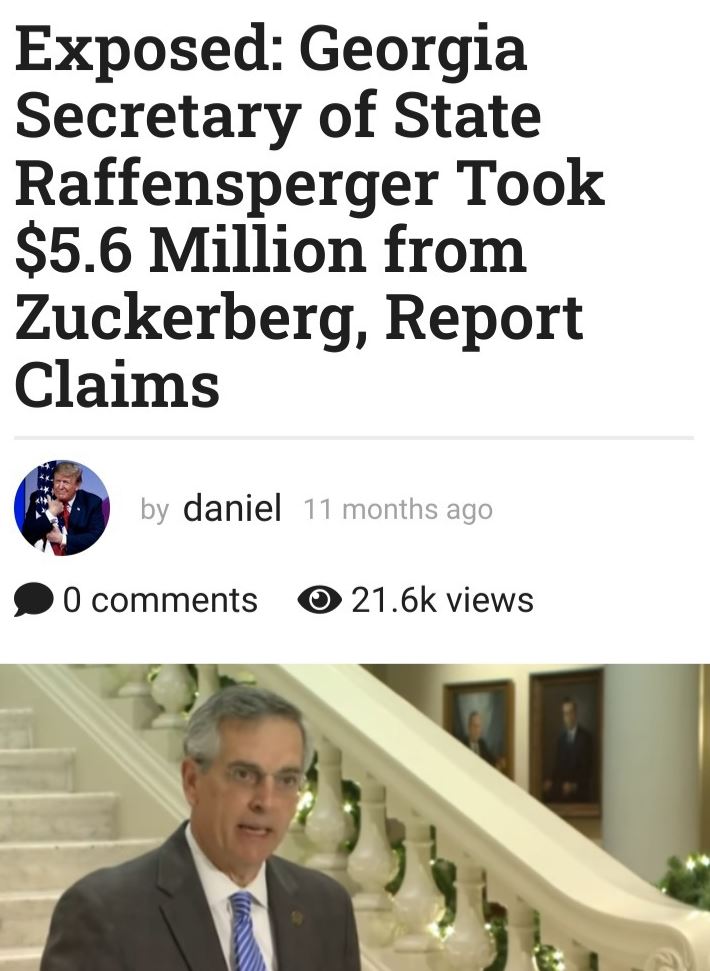Open the Raffensperger Zuckerberg article headline
Image resolution: width=710 pixels, height=971 pixels.
click(x=310, y=217)
